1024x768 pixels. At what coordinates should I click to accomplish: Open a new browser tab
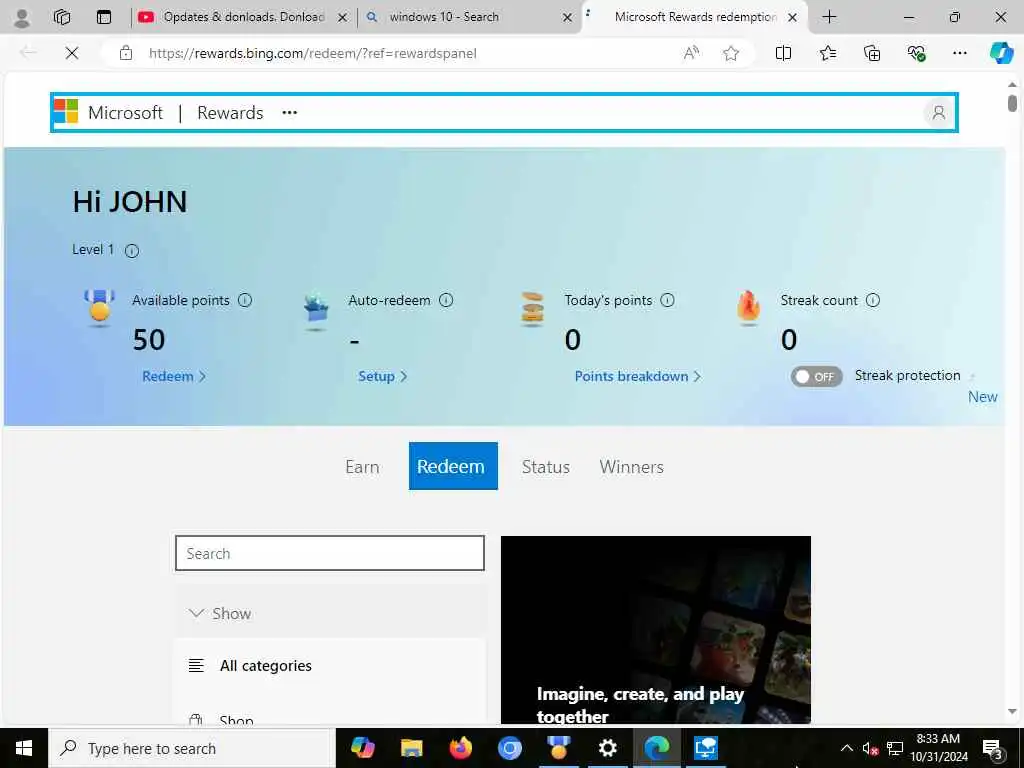[x=829, y=17]
